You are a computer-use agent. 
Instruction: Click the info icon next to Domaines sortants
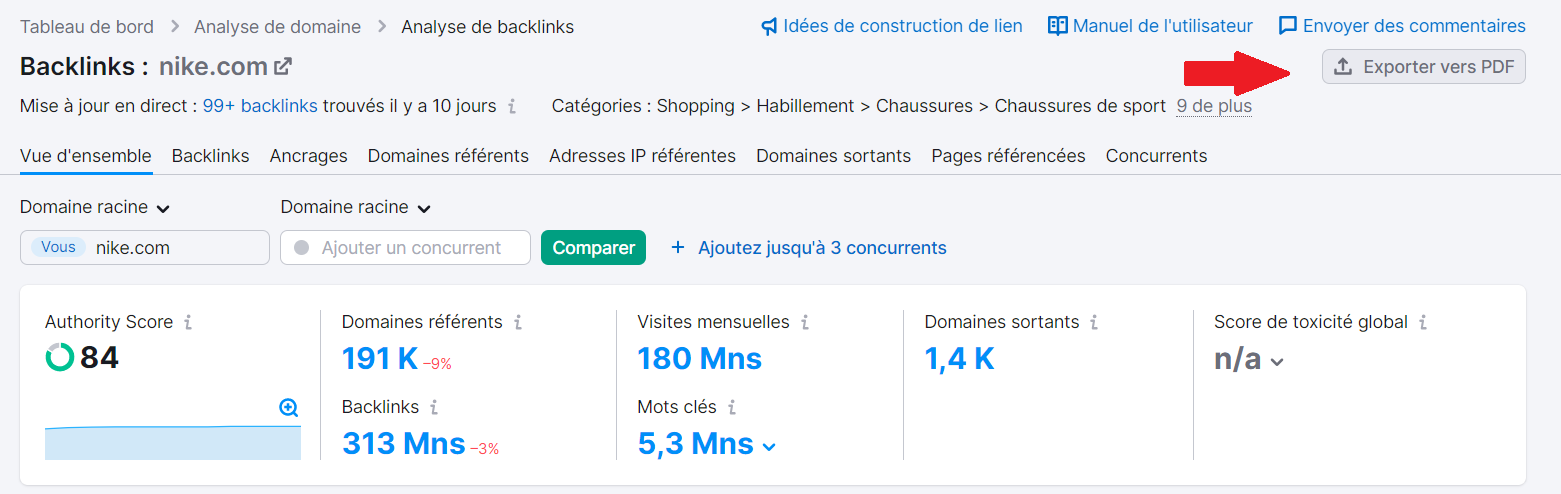1094,322
